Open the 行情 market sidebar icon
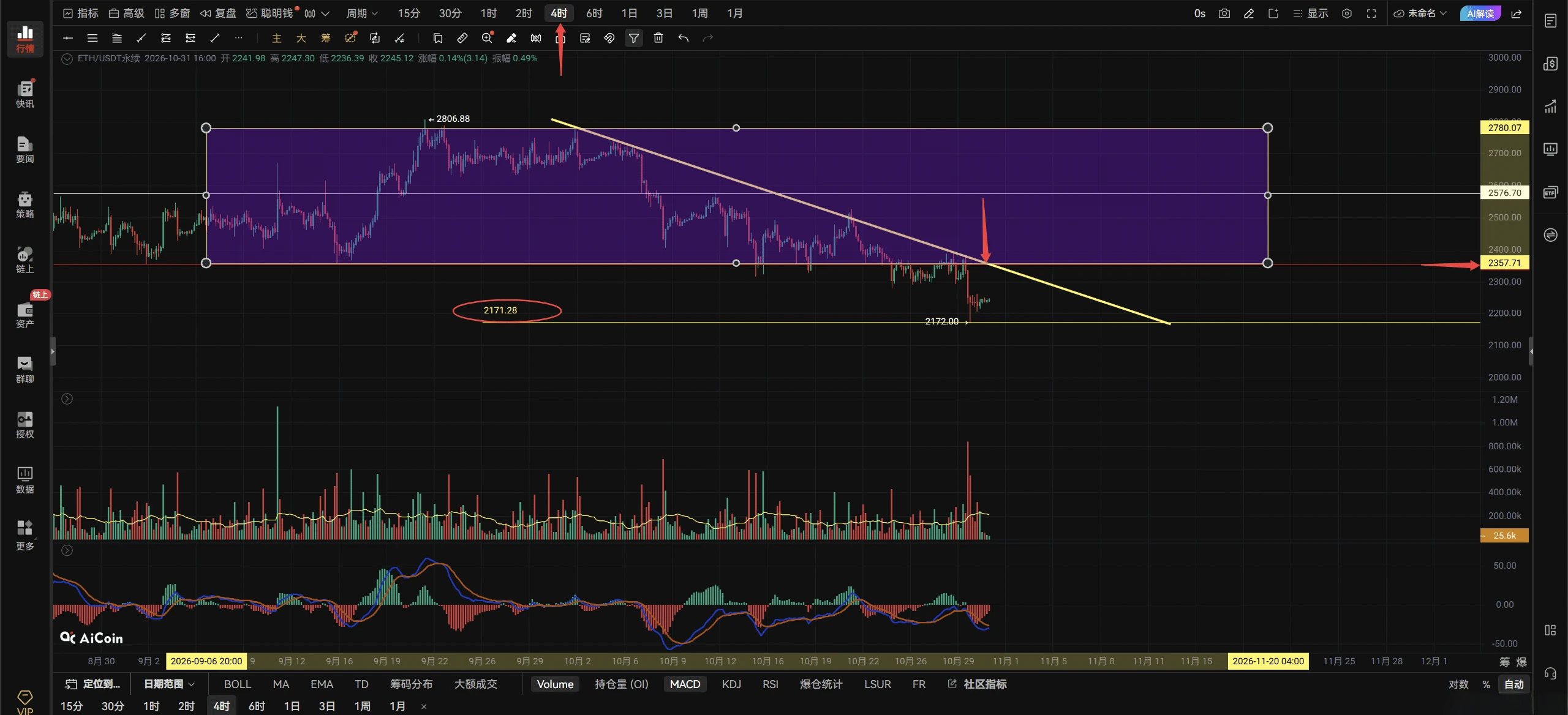 [x=25, y=39]
